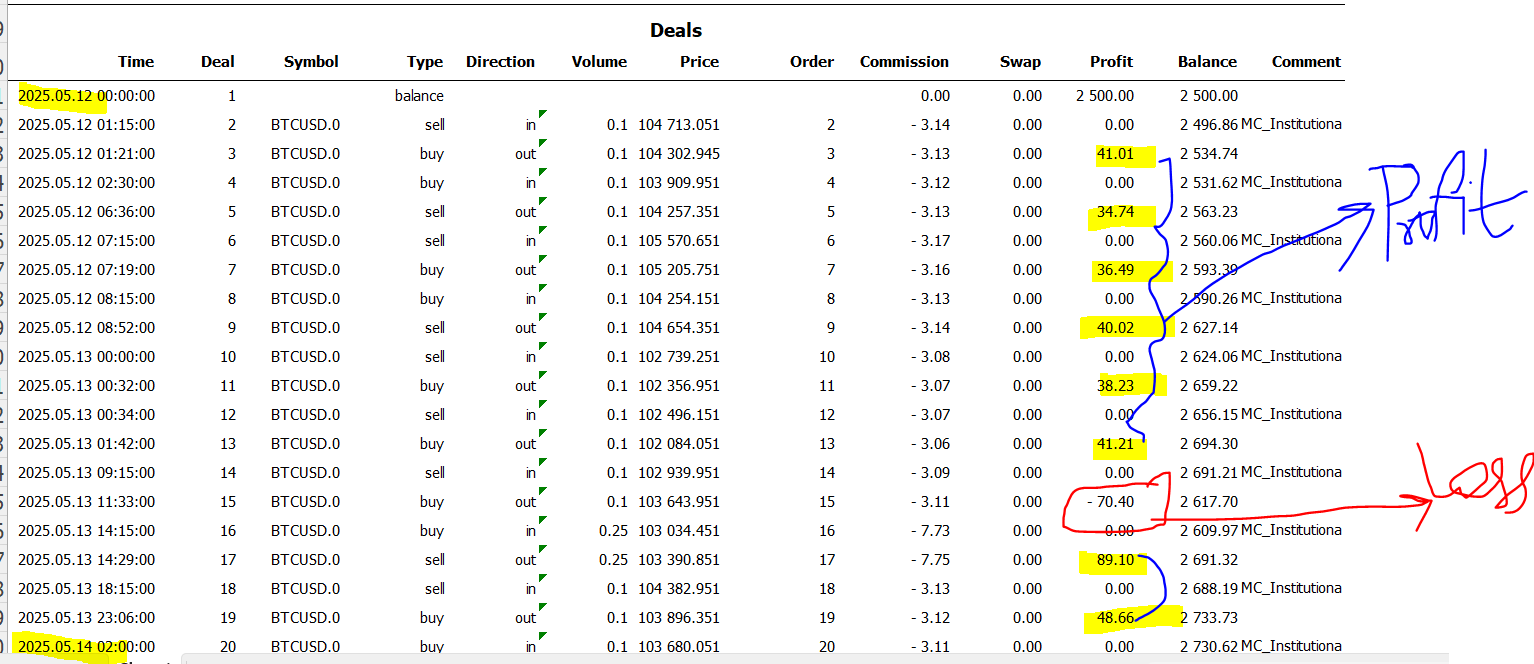The height and width of the screenshot is (664, 1534).
Task: Select the highlighted 2025.05.14 02:00:00 time cell
Action: coord(87,647)
